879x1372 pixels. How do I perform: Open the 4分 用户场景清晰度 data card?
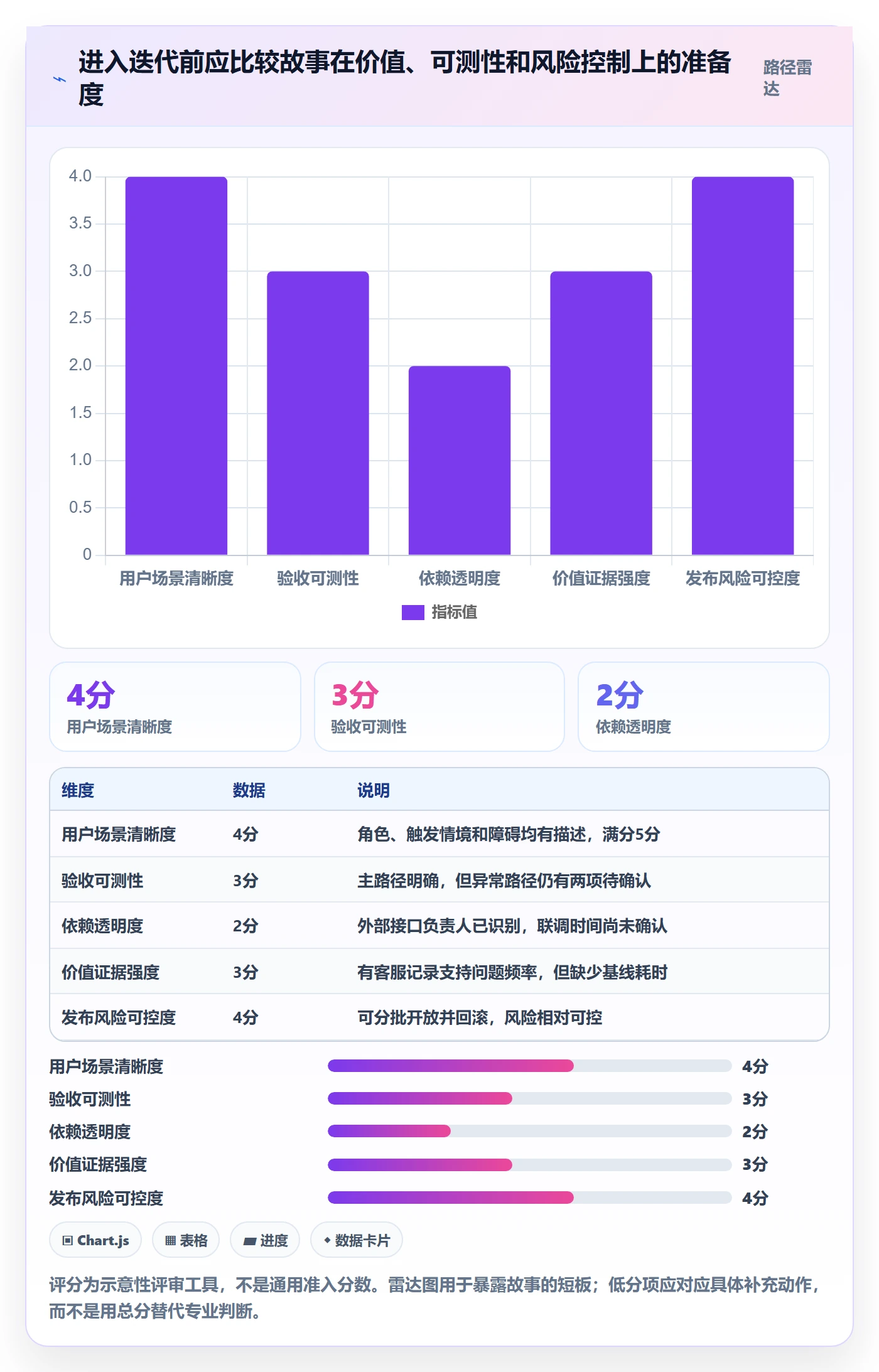click(175, 707)
